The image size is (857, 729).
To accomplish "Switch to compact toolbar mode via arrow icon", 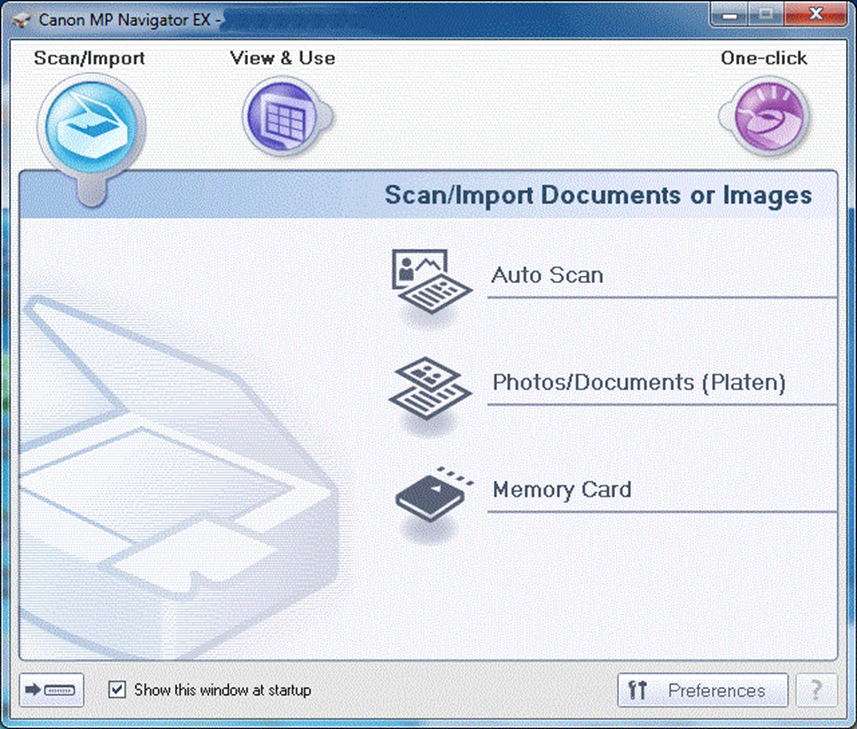I will point(52,690).
